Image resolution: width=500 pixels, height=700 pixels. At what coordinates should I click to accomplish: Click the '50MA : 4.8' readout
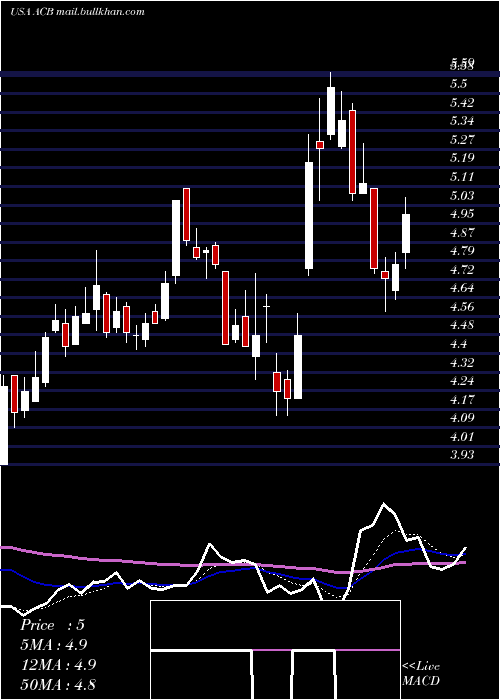[58, 684]
